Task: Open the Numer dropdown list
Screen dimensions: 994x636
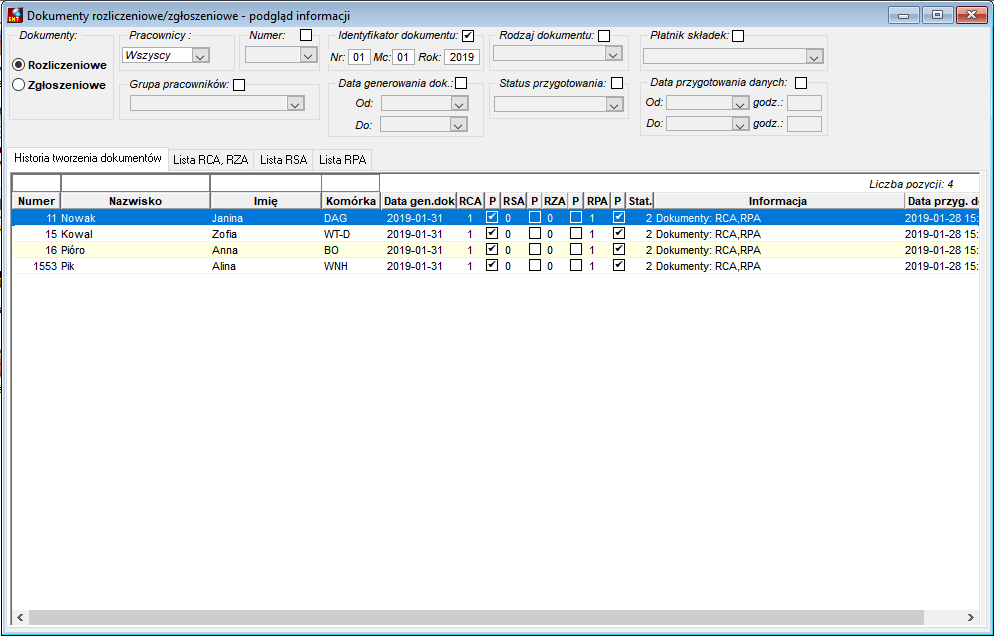Action: 308,56
